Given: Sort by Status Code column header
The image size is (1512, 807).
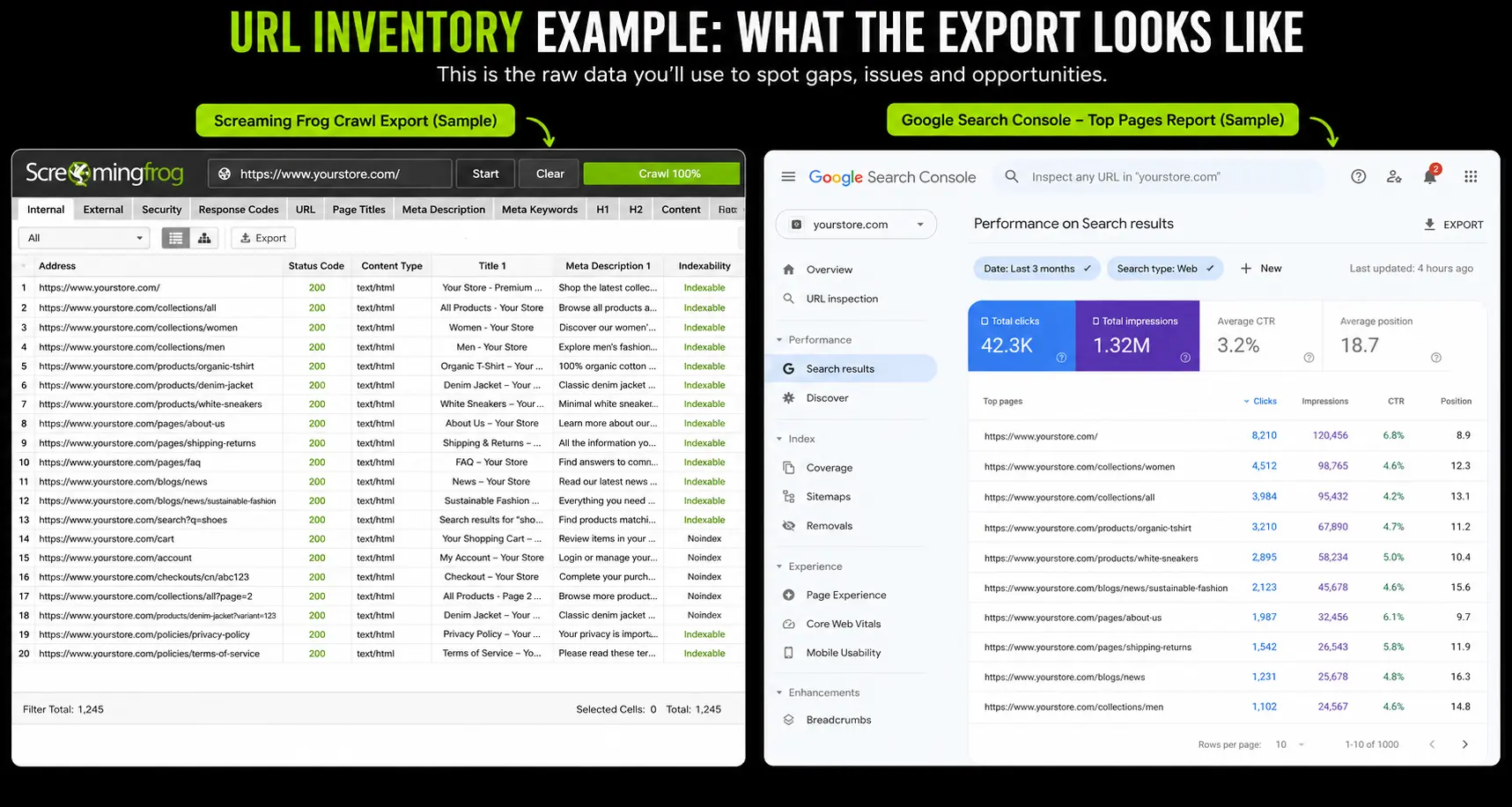Looking at the screenshot, I should click(x=316, y=266).
